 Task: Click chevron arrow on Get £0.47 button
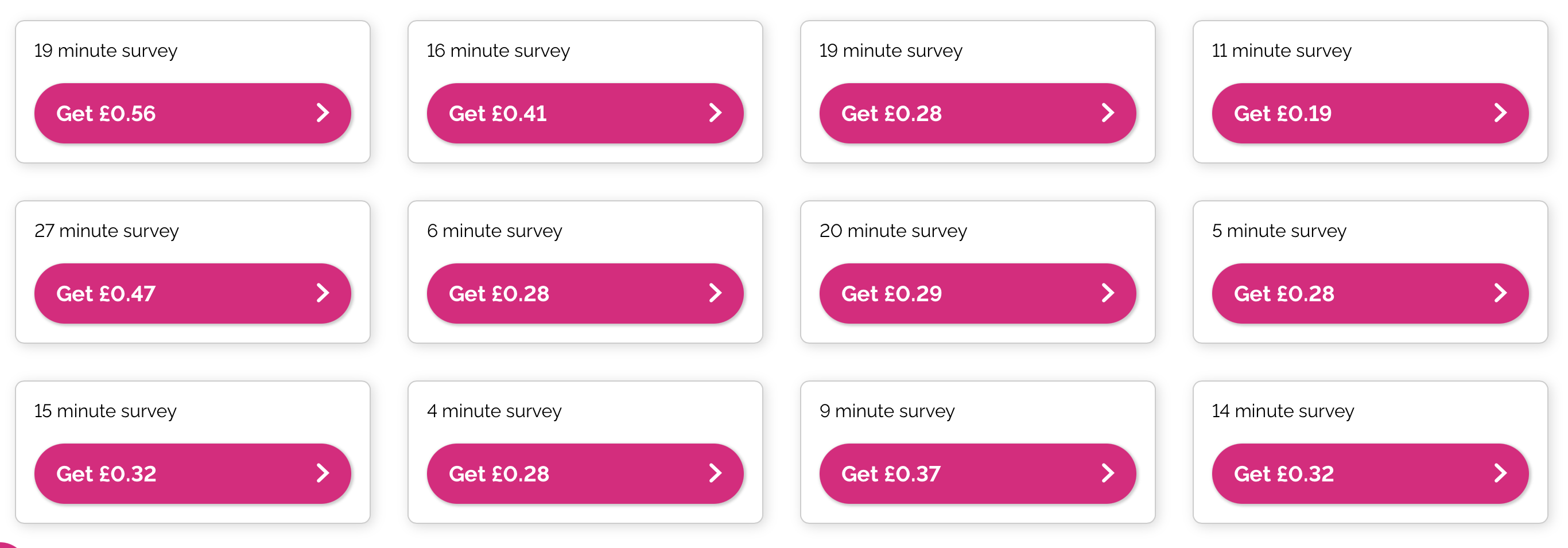pos(323,293)
